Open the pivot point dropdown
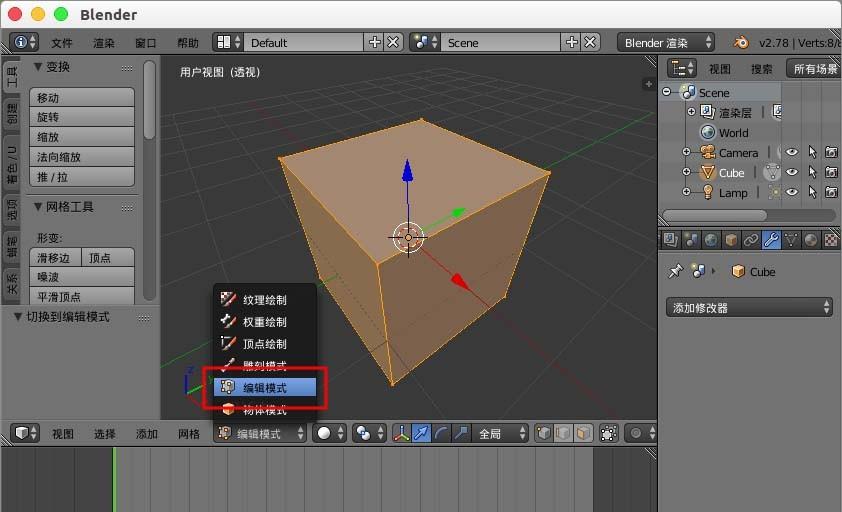 click(369, 433)
